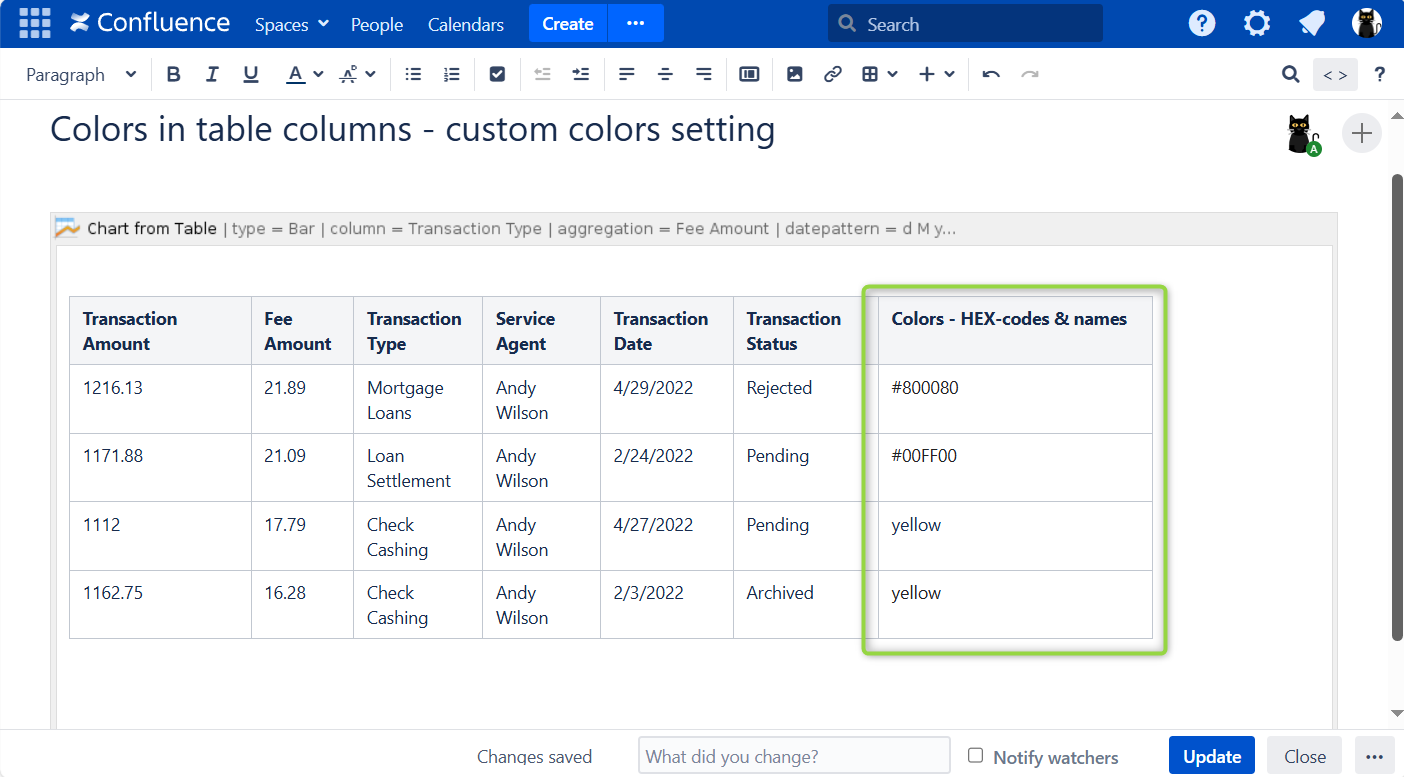Toggle bold formatting in toolbar
Screen dimensions: 1404x777
174,74
